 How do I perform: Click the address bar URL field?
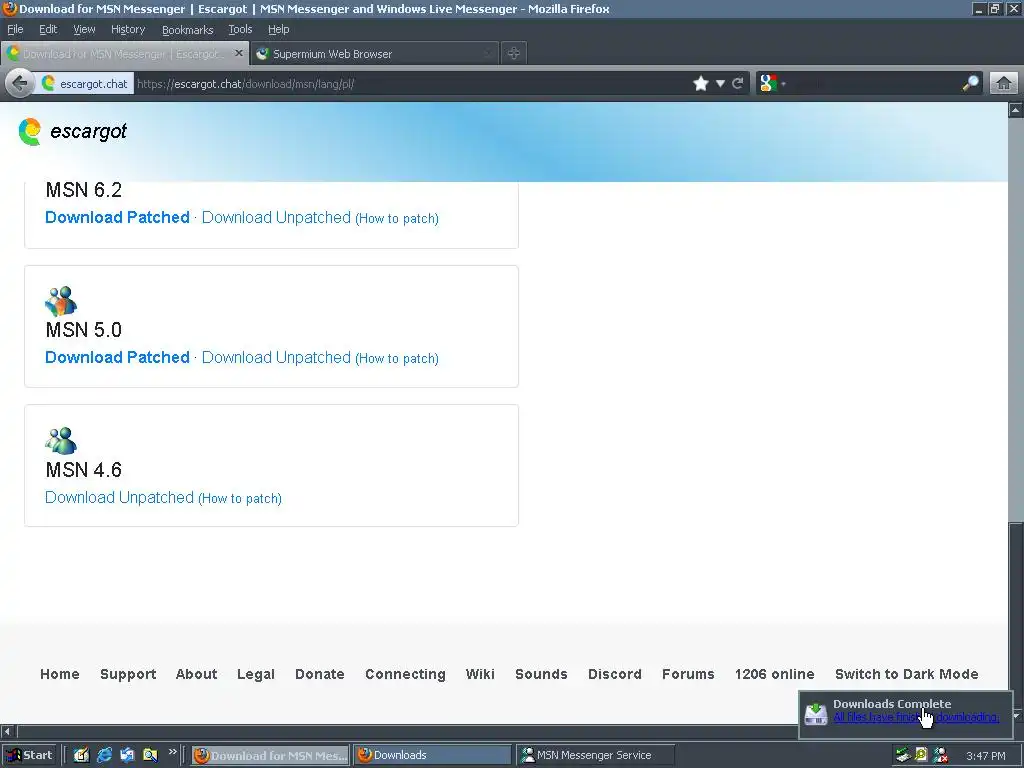point(411,83)
